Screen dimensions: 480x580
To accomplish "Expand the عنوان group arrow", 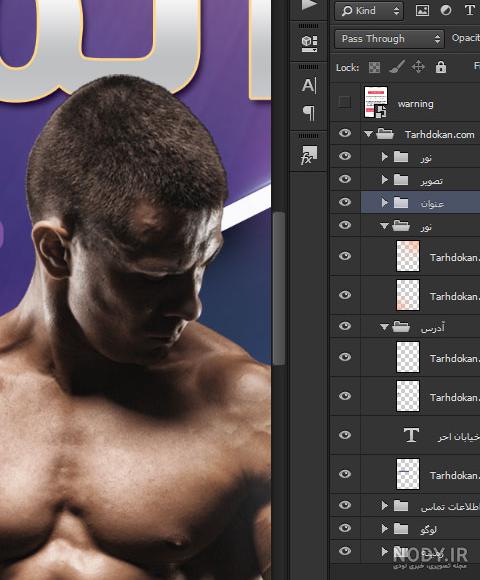I will [x=385, y=202].
